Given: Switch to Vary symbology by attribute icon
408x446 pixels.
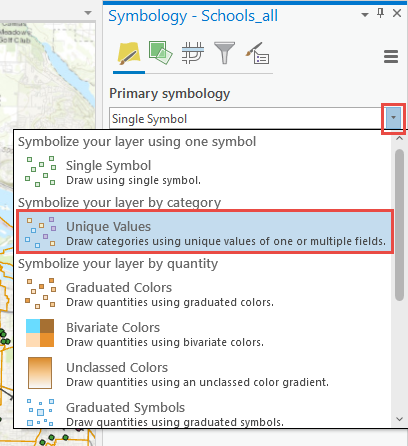Looking at the screenshot, I should click(x=160, y=52).
